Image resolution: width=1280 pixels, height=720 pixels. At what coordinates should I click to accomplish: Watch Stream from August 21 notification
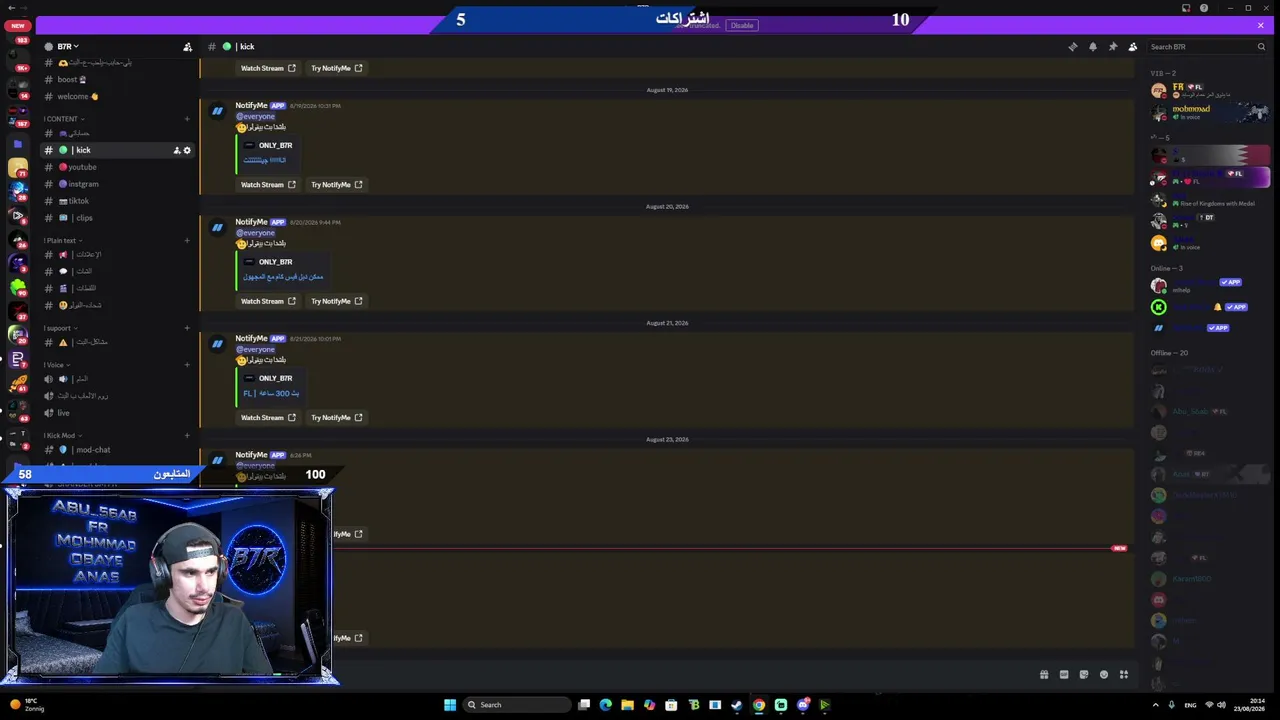pyautogui.click(x=268, y=418)
